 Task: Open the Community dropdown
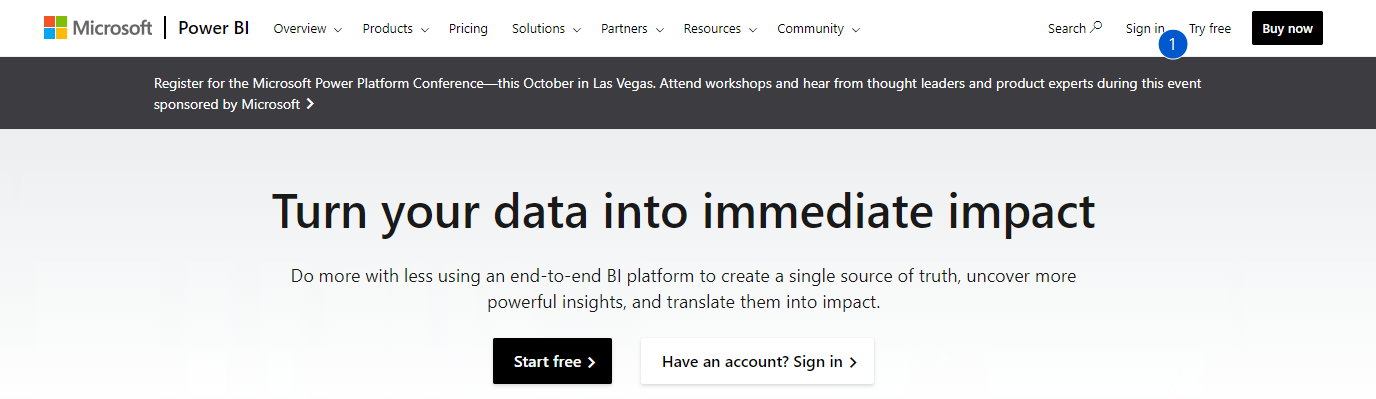818,28
